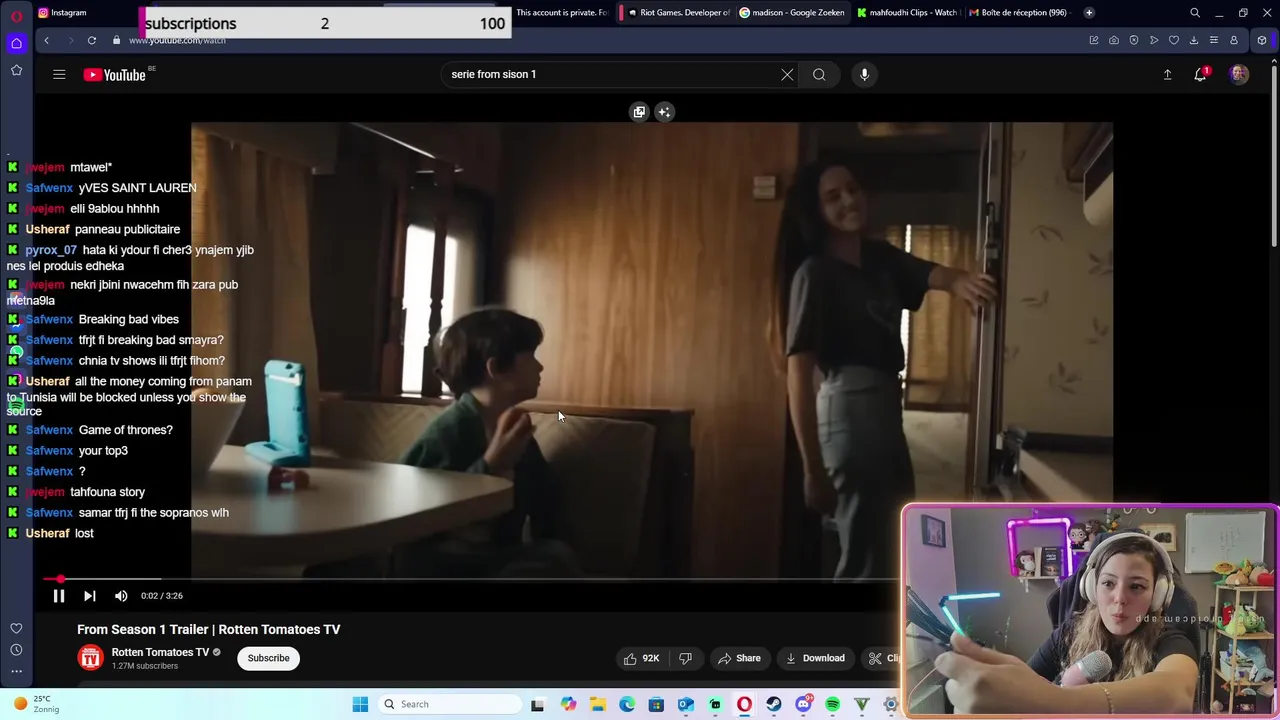Viewport: 1280px width, 720px height.
Task: Subscribe to Rotten Tomatoes TV
Action: coord(268,658)
